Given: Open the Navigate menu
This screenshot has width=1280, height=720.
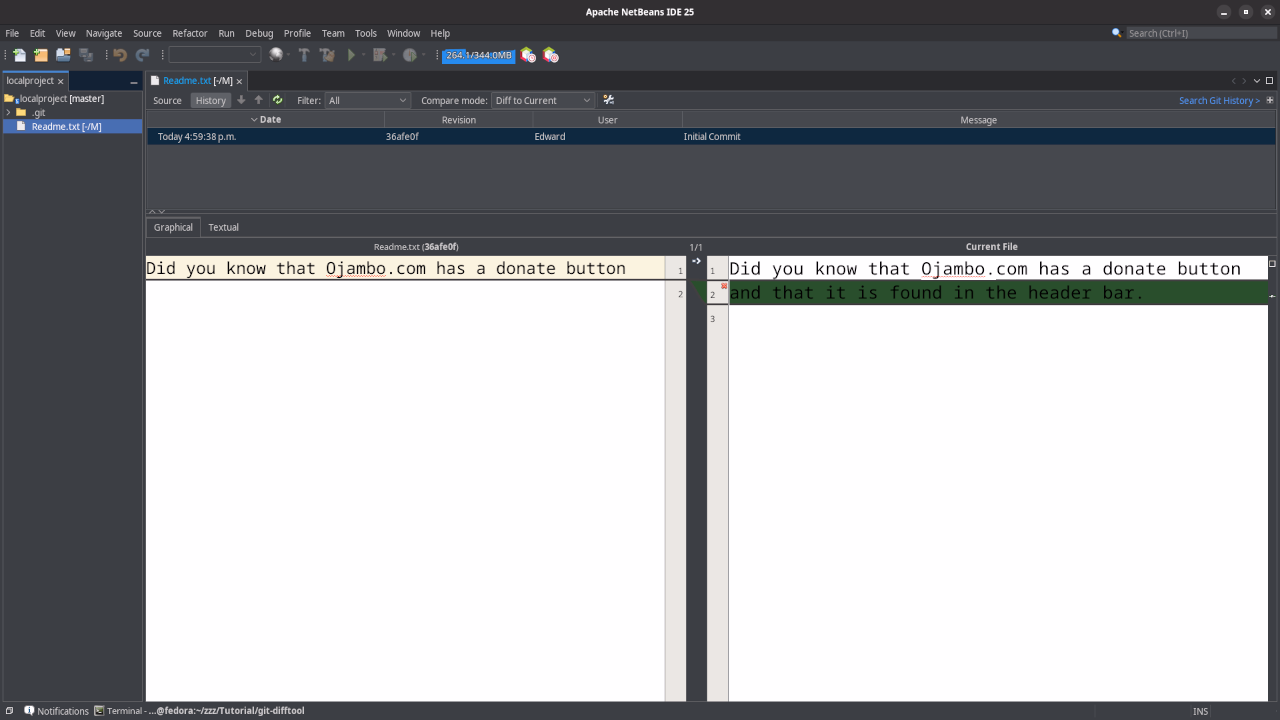Looking at the screenshot, I should 104,33.
